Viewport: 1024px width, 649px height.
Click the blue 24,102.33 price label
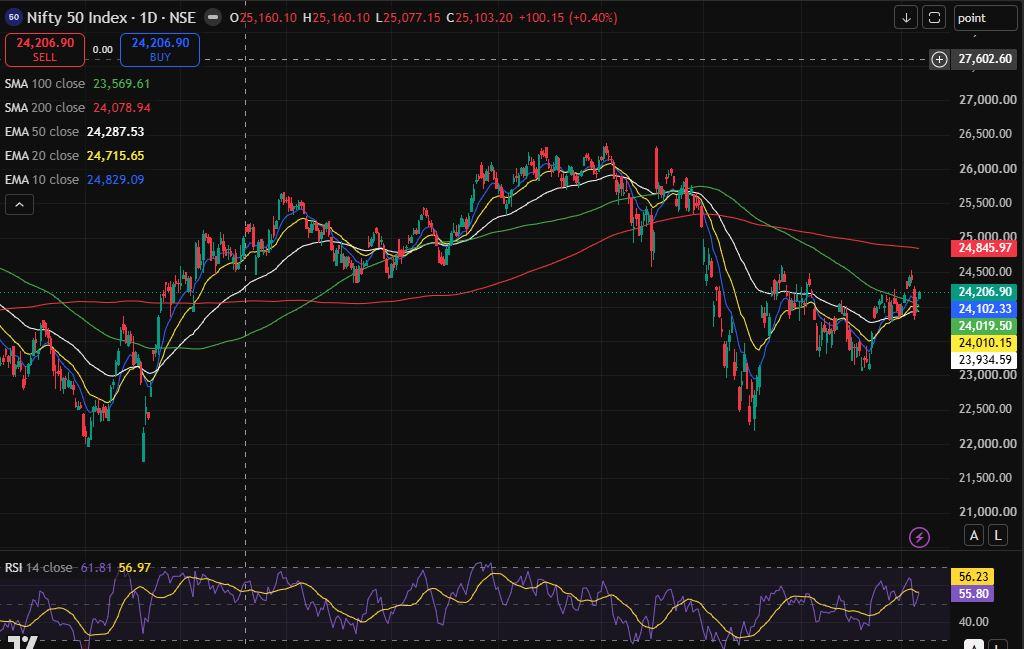click(984, 309)
